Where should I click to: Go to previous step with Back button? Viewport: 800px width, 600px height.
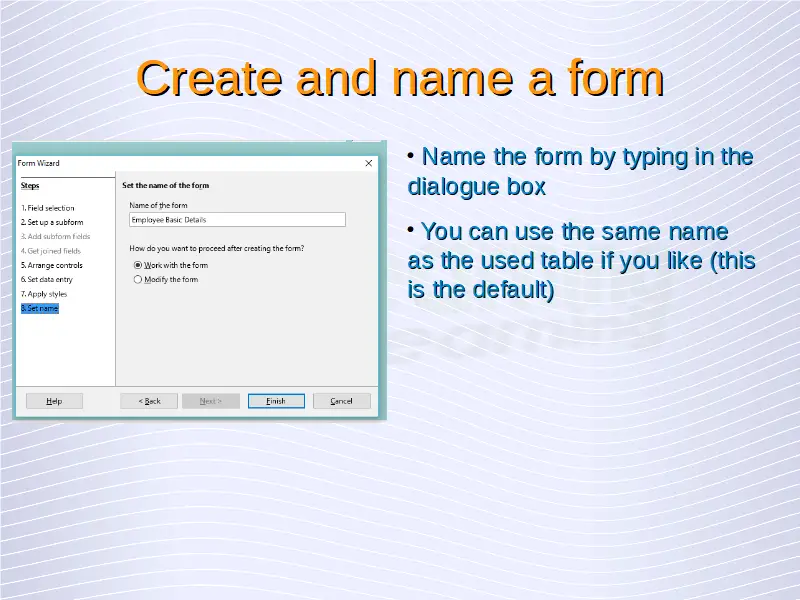tap(149, 401)
